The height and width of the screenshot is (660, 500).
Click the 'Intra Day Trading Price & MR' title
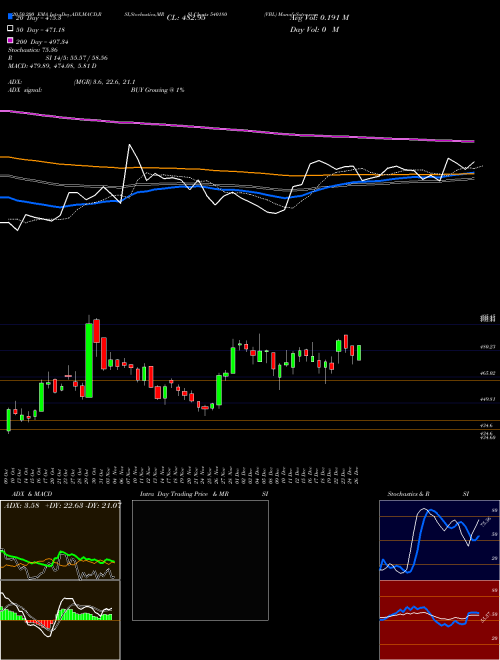(184, 494)
